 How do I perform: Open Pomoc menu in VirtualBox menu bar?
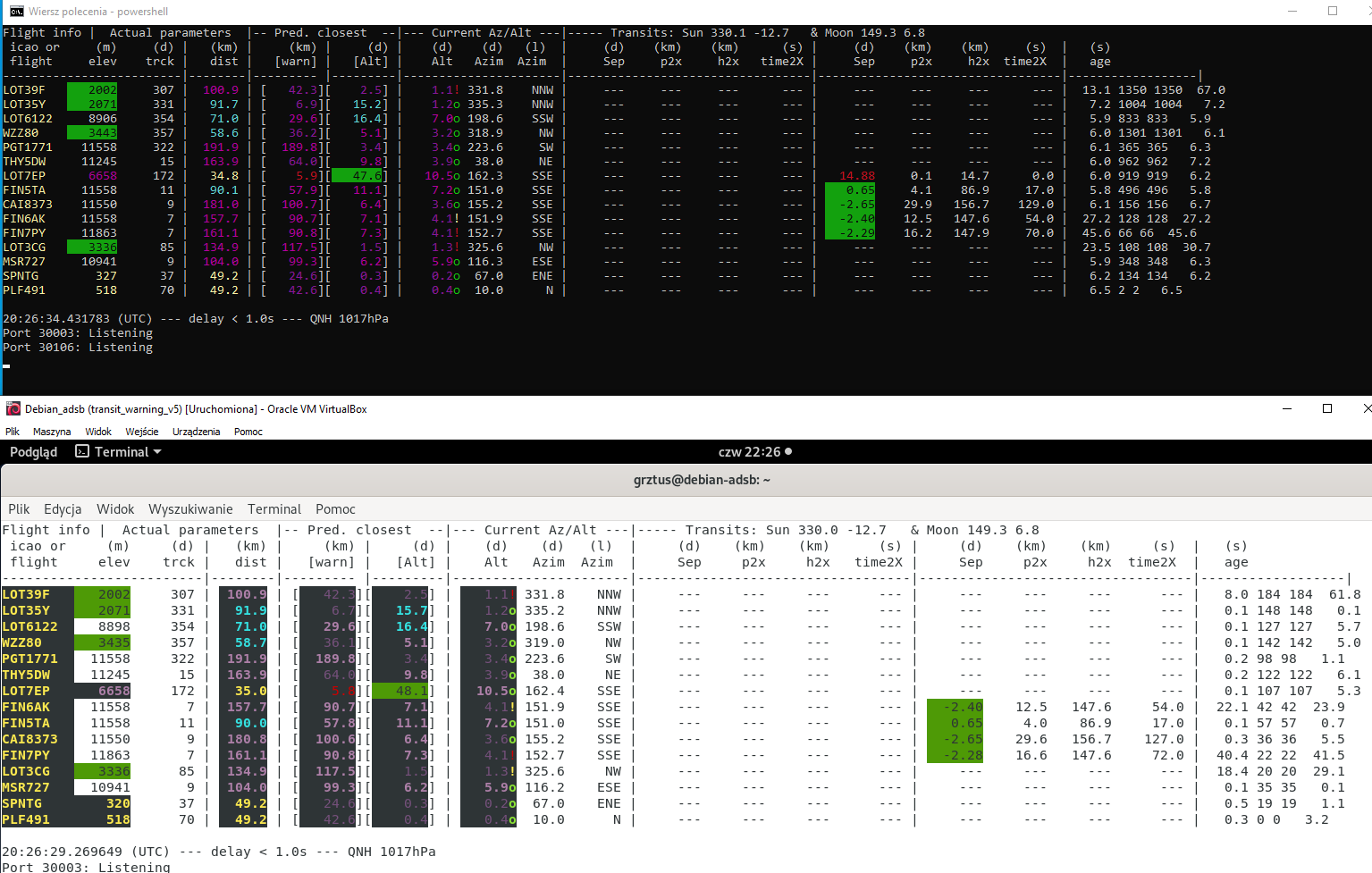click(x=248, y=432)
